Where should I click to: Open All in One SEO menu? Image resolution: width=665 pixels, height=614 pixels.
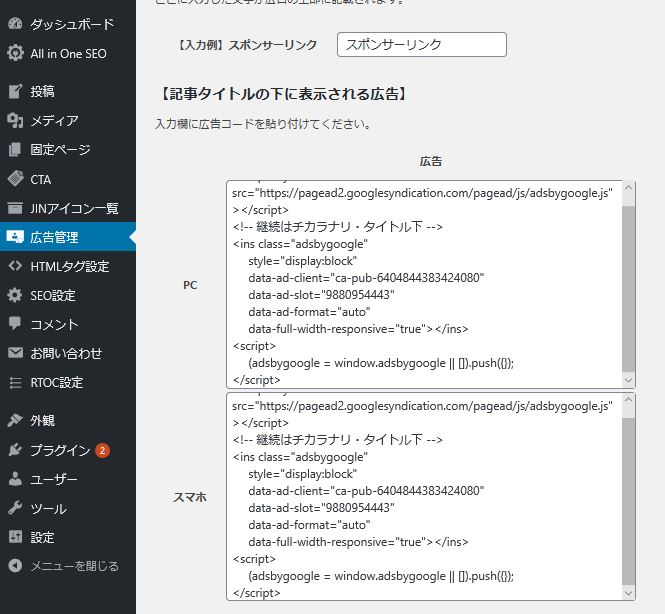click(x=68, y=53)
